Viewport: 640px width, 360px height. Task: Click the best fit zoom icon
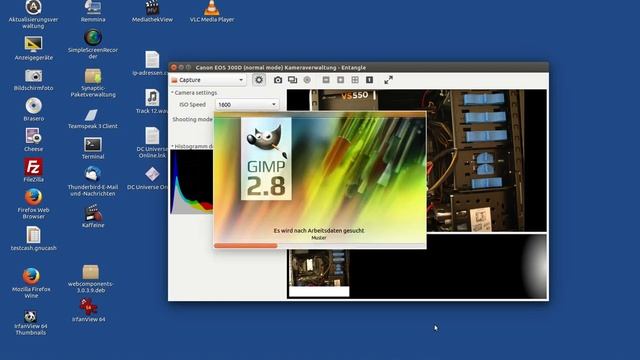pyautogui.click(x=355, y=80)
